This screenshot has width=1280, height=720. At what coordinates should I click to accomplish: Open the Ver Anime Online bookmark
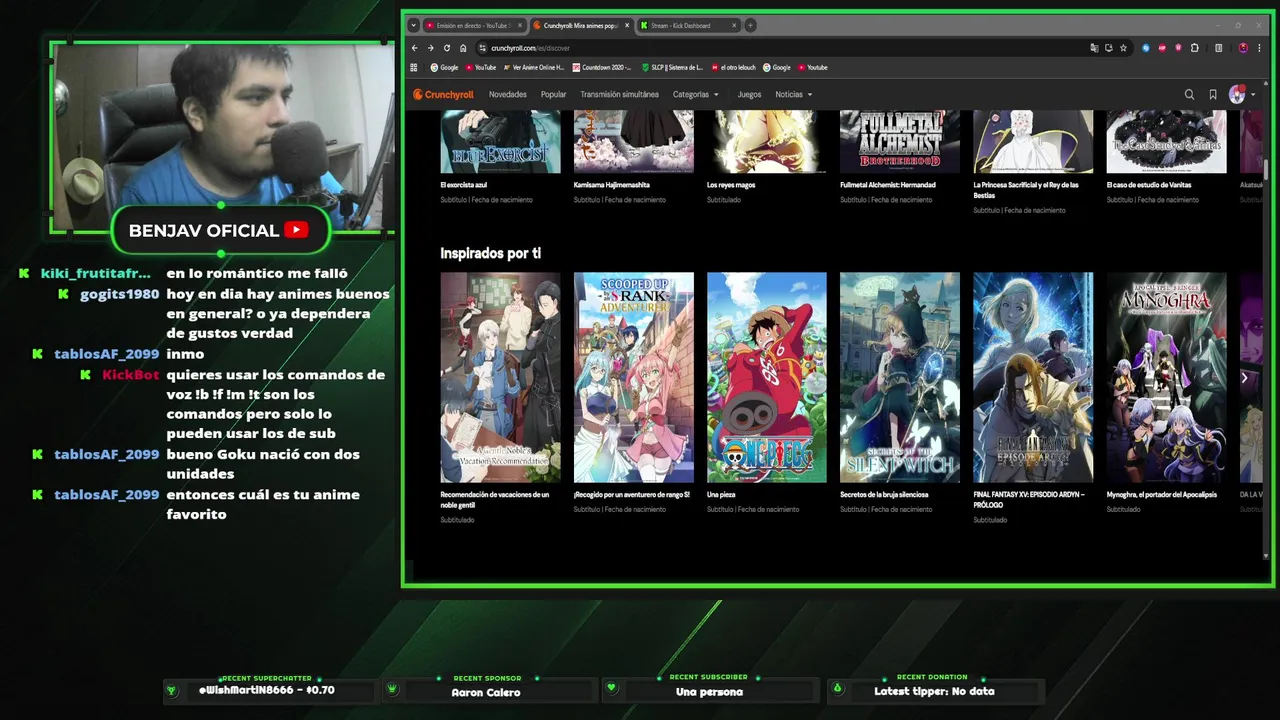534,67
